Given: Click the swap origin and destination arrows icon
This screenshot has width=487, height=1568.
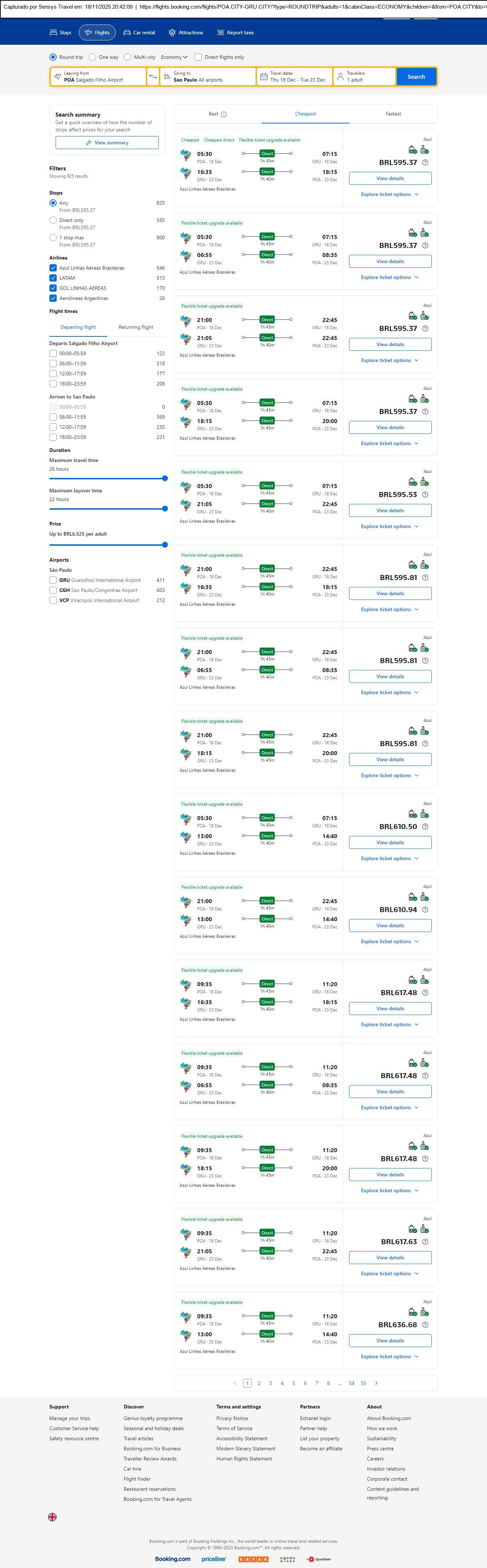Looking at the screenshot, I should pyautogui.click(x=153, y=77).
